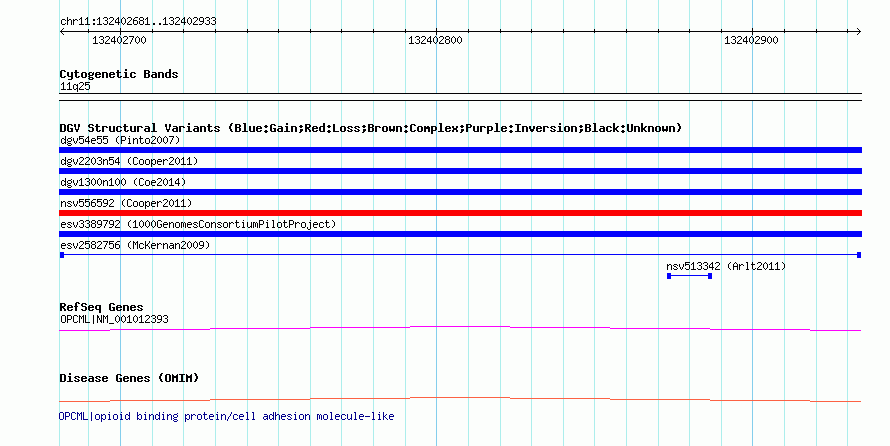Click the ruler's right end arrow
The image size is (890, 446).
(x=859, y=32)
